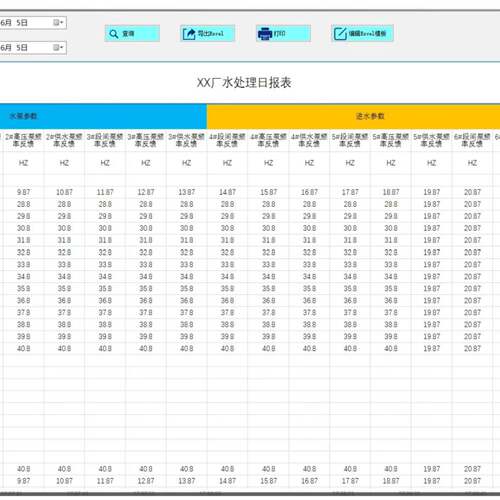Image resolution: width=500 pixels, height=500 pixels.
Task: Select the 3#段间泵频率反馈 column header
Action: pyautogui.click(x=105, y=140)
